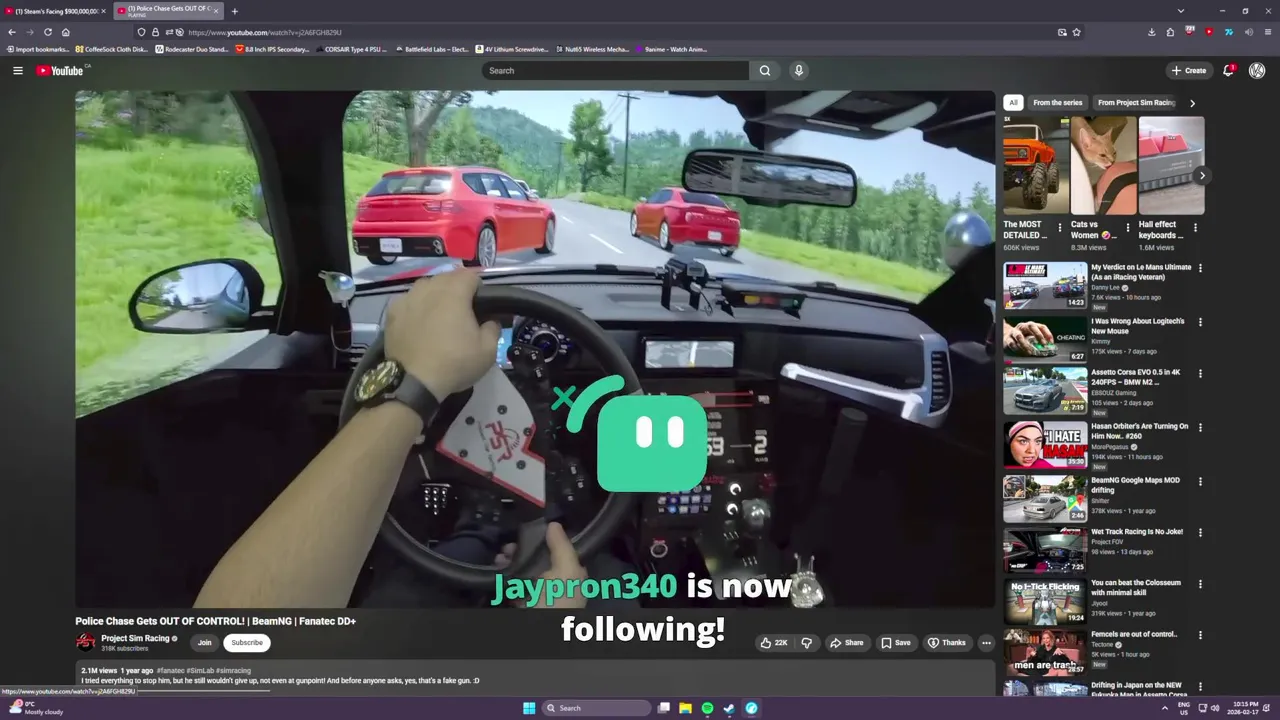Select the All filter chip
This screenshot has width=1280, height=720.
pyautogui.click(x=1013, y=102)
